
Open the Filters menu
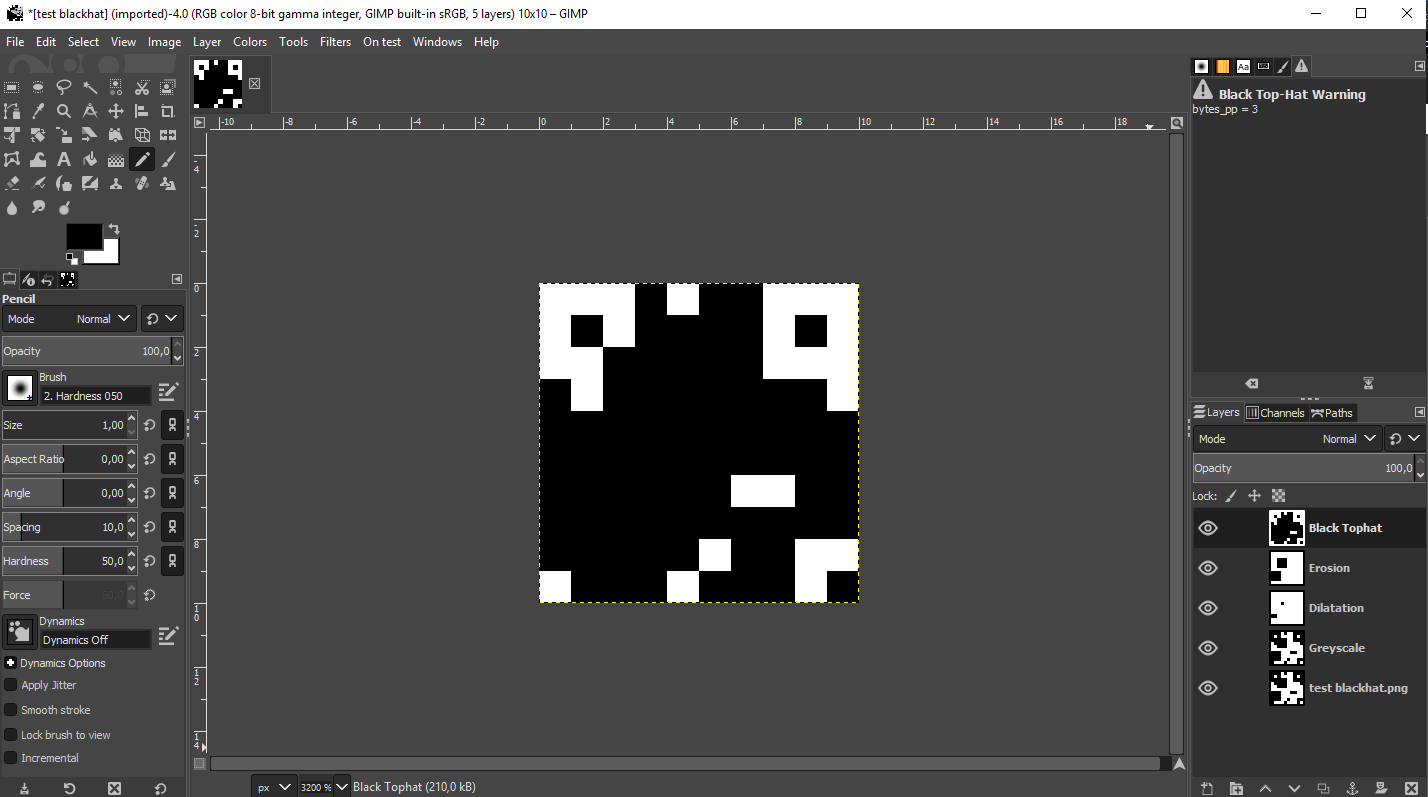335,42
